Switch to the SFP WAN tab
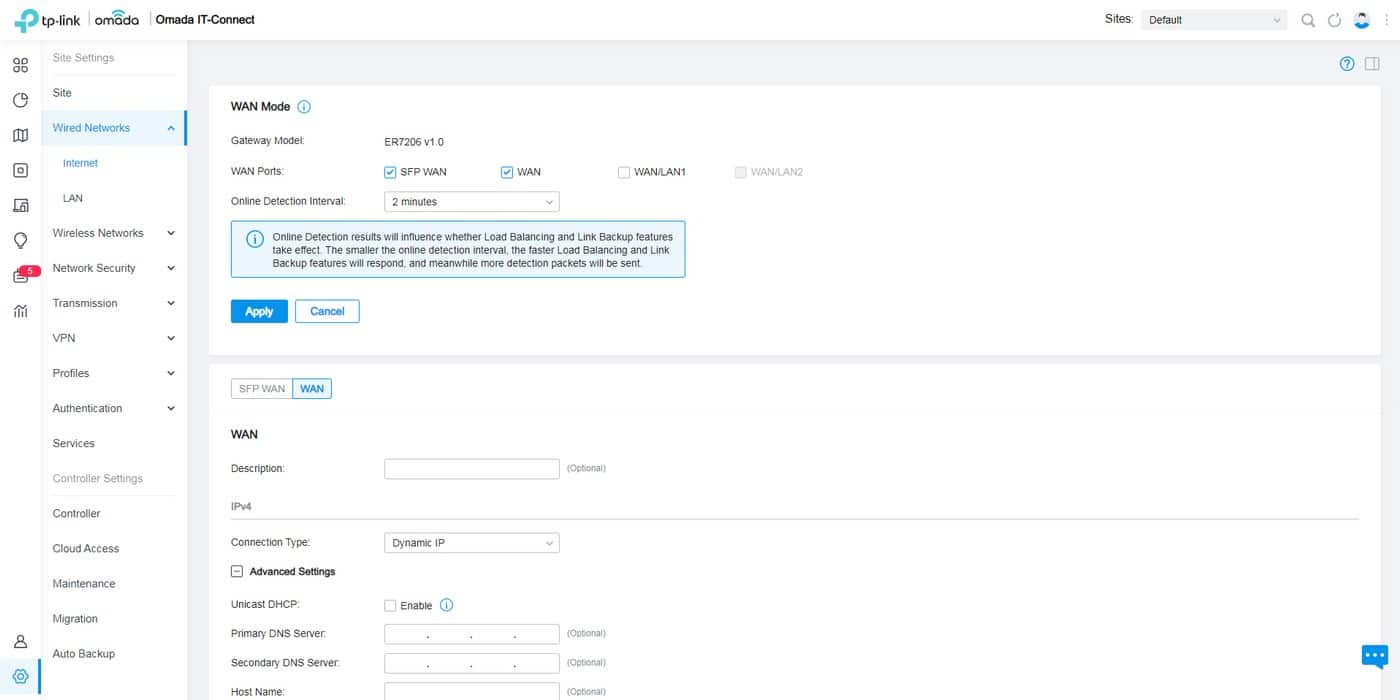 (261, 389)
